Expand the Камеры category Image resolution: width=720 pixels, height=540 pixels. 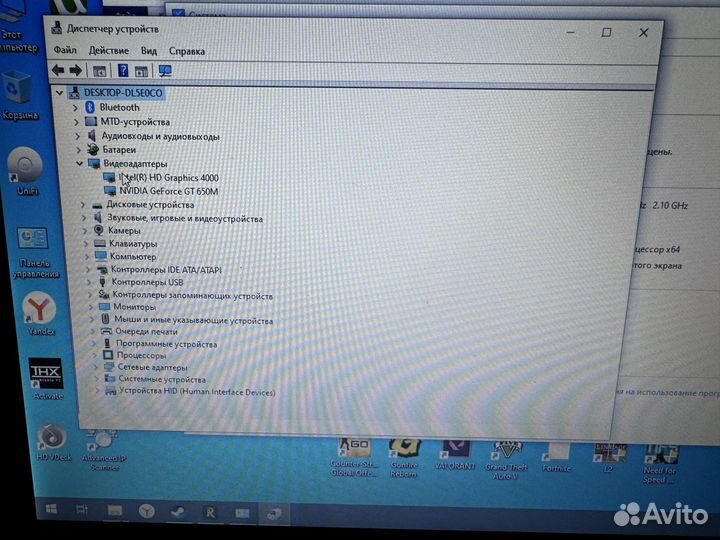(85, 231)
